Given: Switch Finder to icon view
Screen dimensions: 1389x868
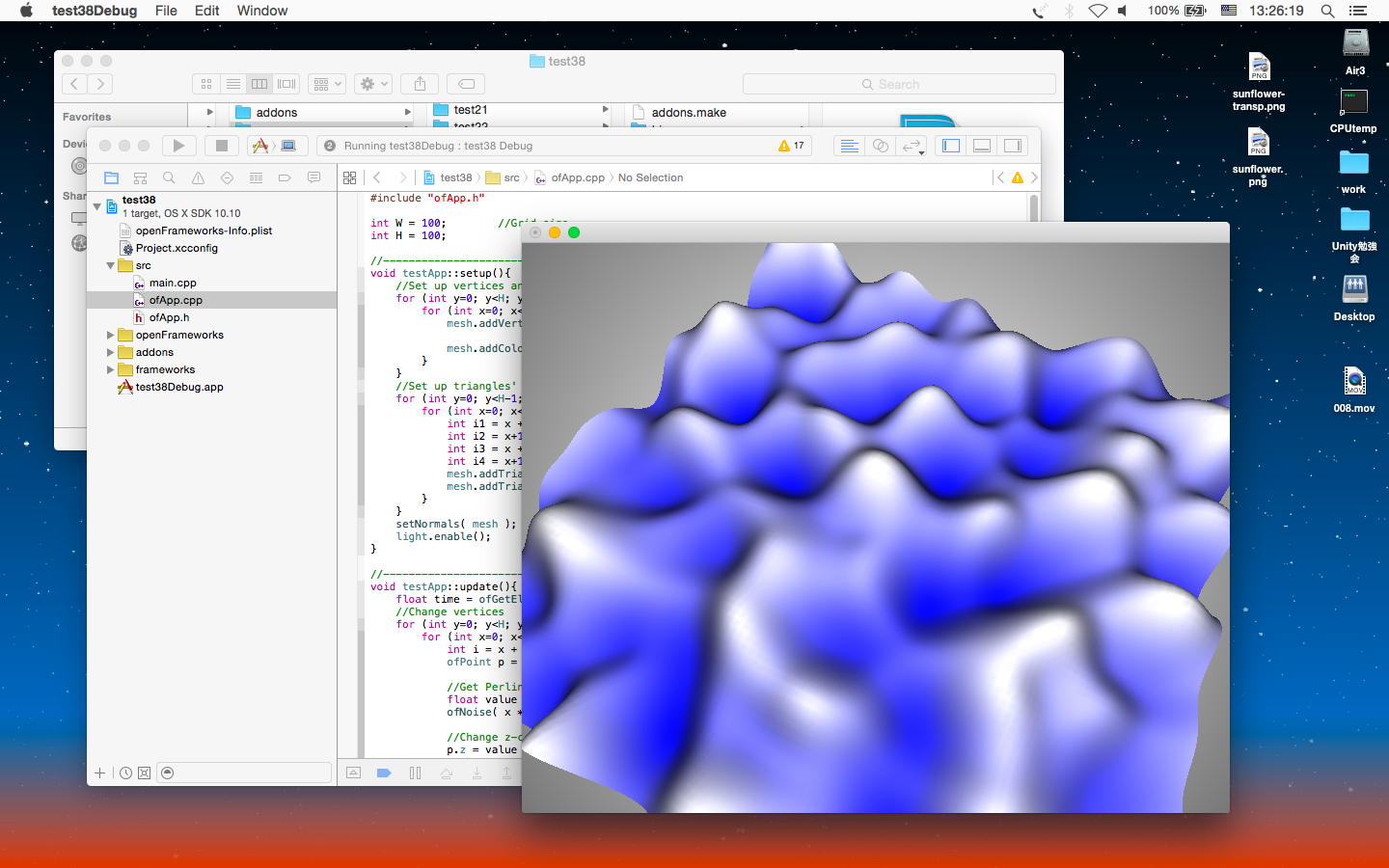Looking at the screenshot, I should [x=205, y=84].
